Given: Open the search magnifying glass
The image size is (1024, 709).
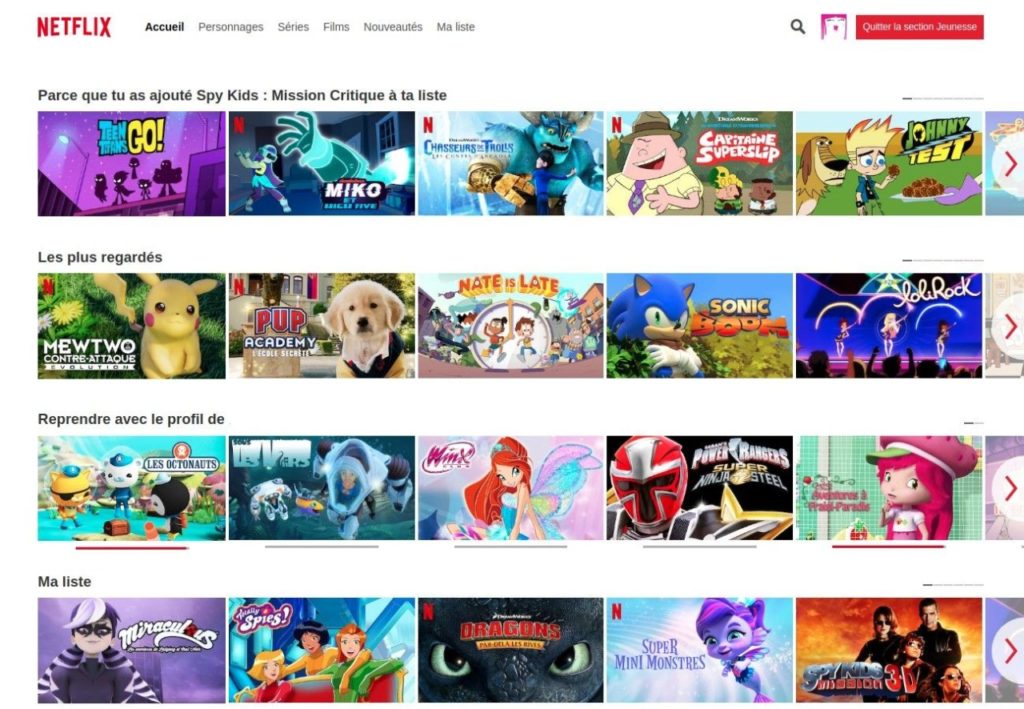Looking at the screenshot, I should [797, 27].
